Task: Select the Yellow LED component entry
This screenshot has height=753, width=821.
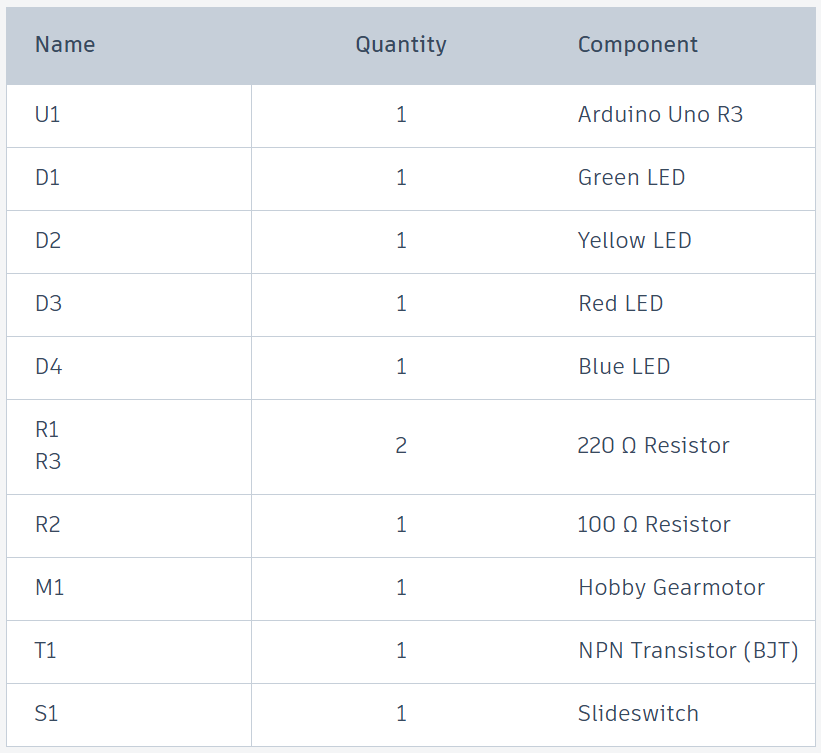Action: 634,241
